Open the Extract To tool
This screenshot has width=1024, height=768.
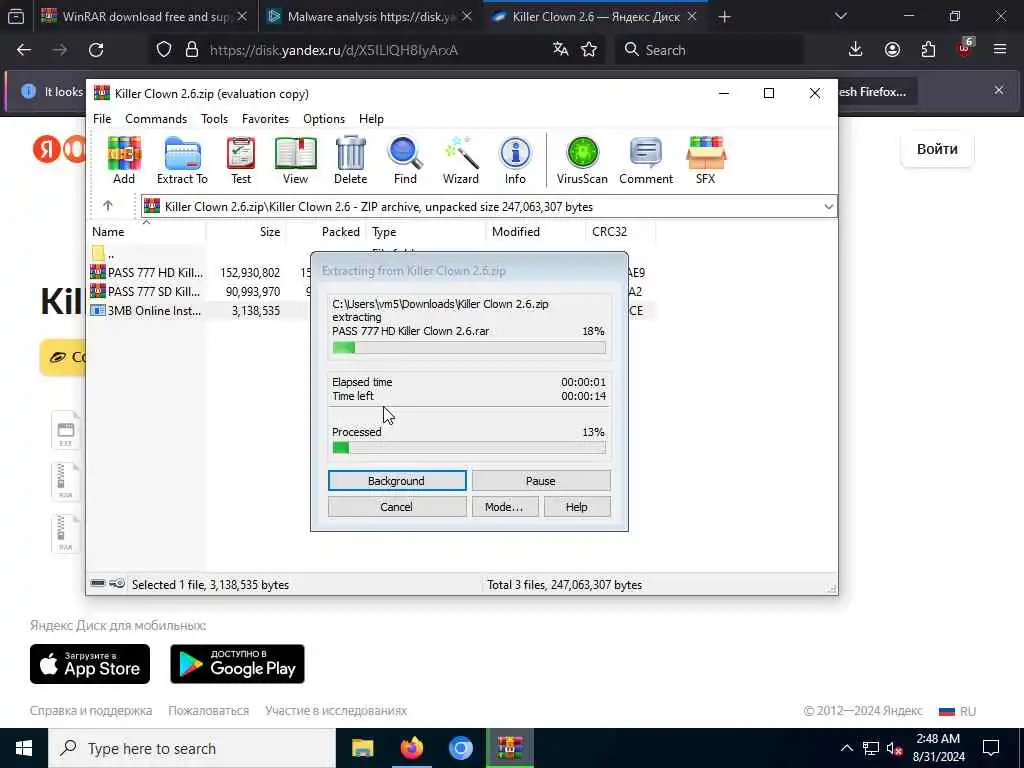pos(182,160)
